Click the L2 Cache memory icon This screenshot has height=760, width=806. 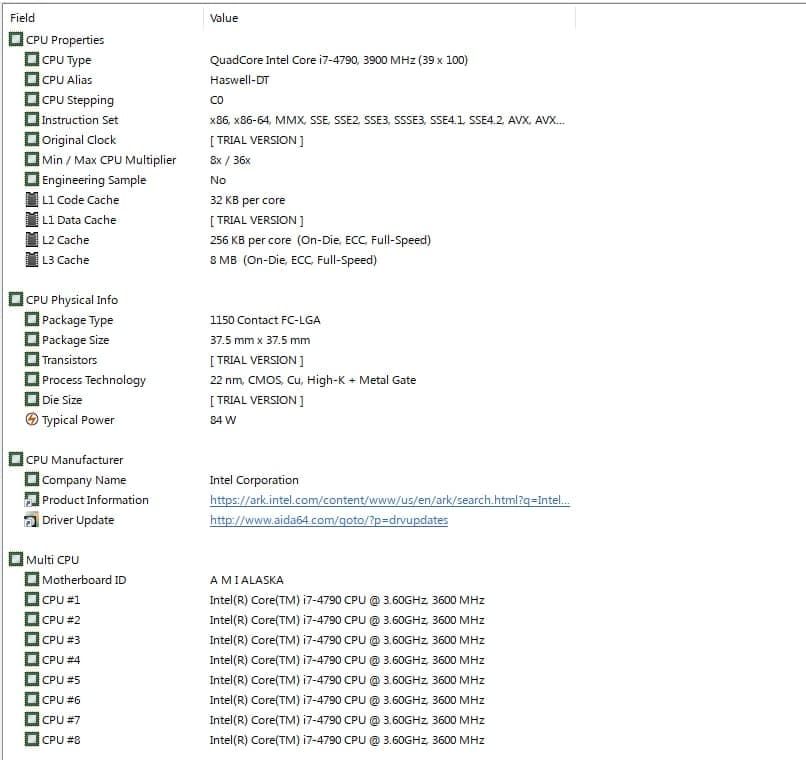(32, 239)
